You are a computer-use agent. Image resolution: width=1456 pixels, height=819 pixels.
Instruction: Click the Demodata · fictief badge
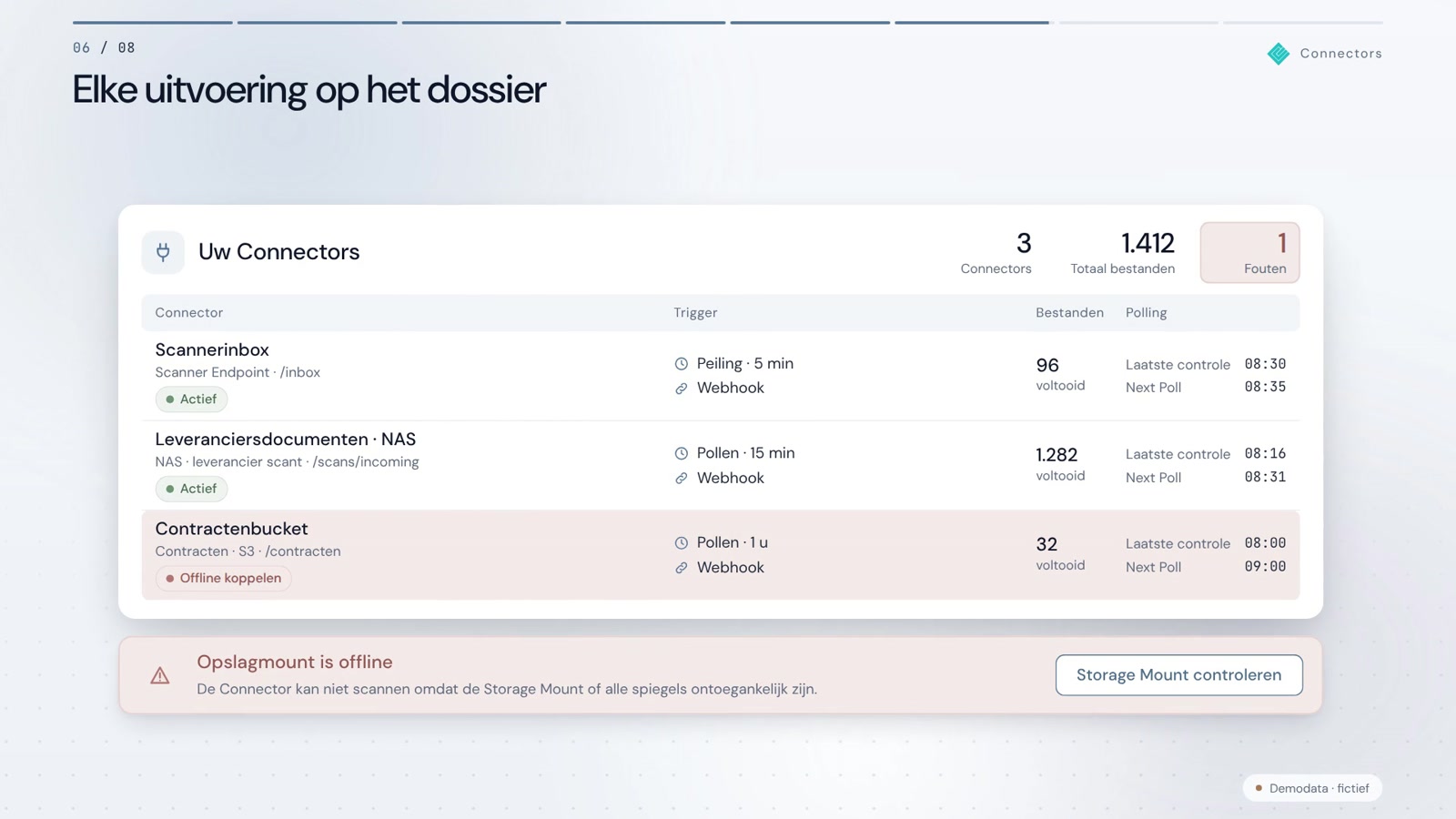1312,788
